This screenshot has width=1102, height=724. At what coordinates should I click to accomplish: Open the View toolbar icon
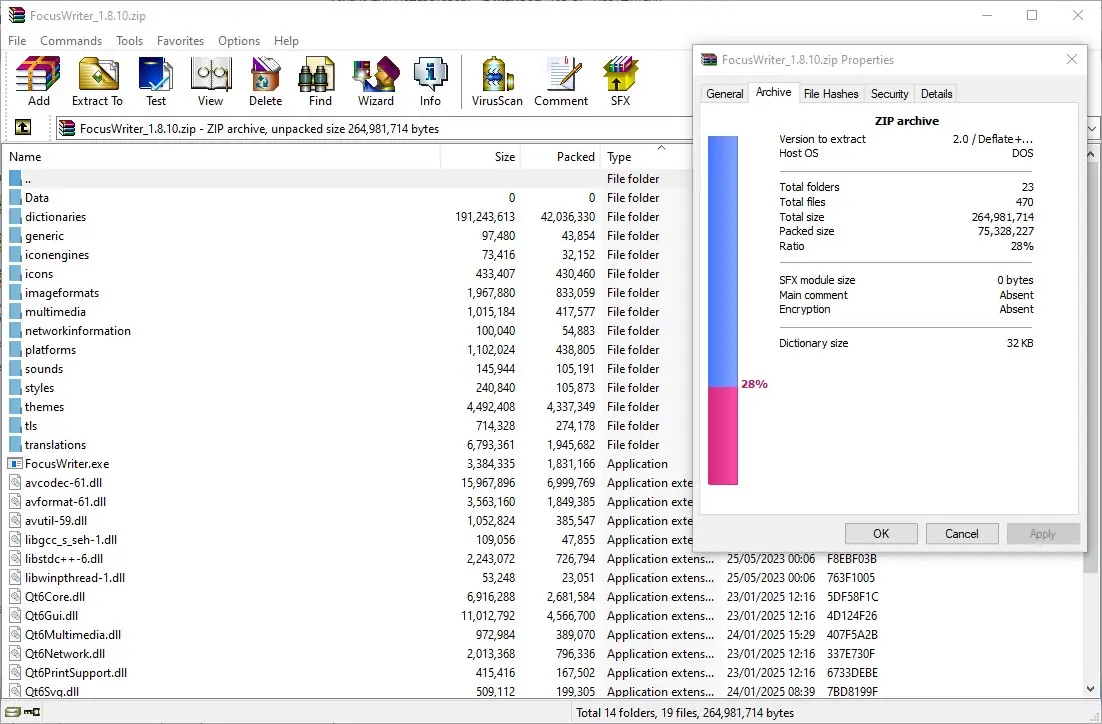coord(210,82)
